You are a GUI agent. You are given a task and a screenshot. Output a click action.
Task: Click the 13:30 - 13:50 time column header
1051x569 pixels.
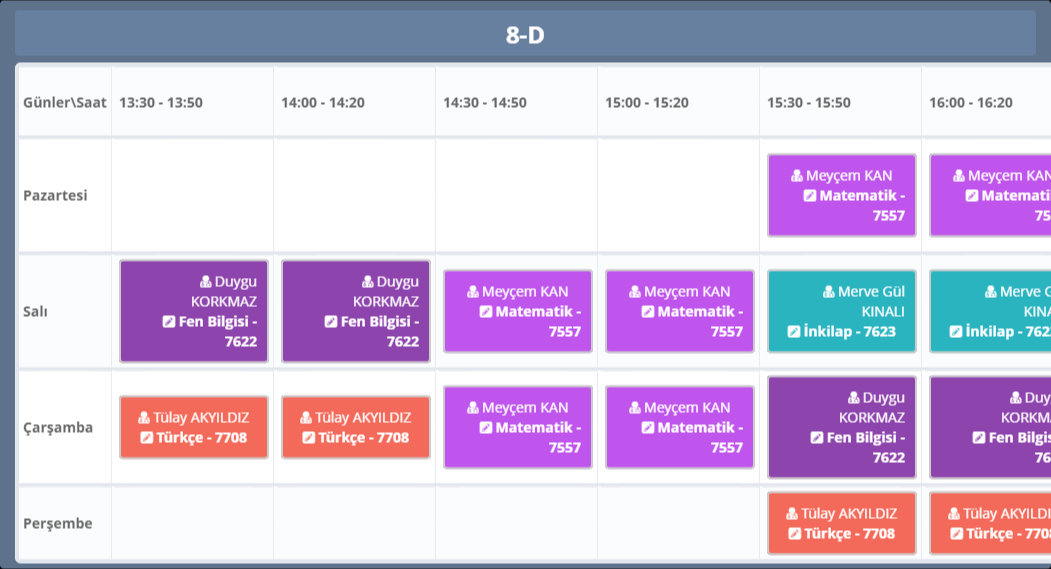click(161, 102)
